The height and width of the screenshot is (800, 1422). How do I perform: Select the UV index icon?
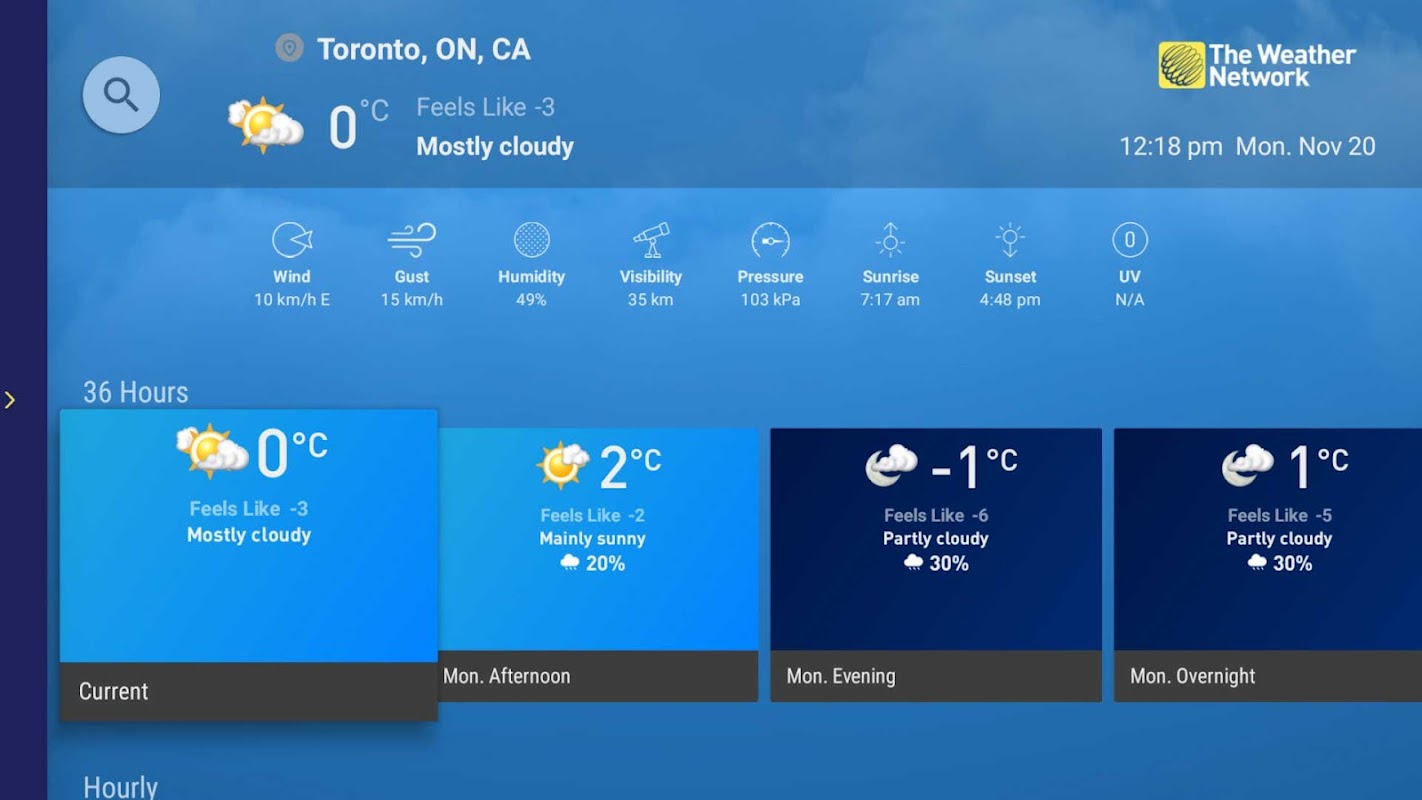pos(1130,240)
